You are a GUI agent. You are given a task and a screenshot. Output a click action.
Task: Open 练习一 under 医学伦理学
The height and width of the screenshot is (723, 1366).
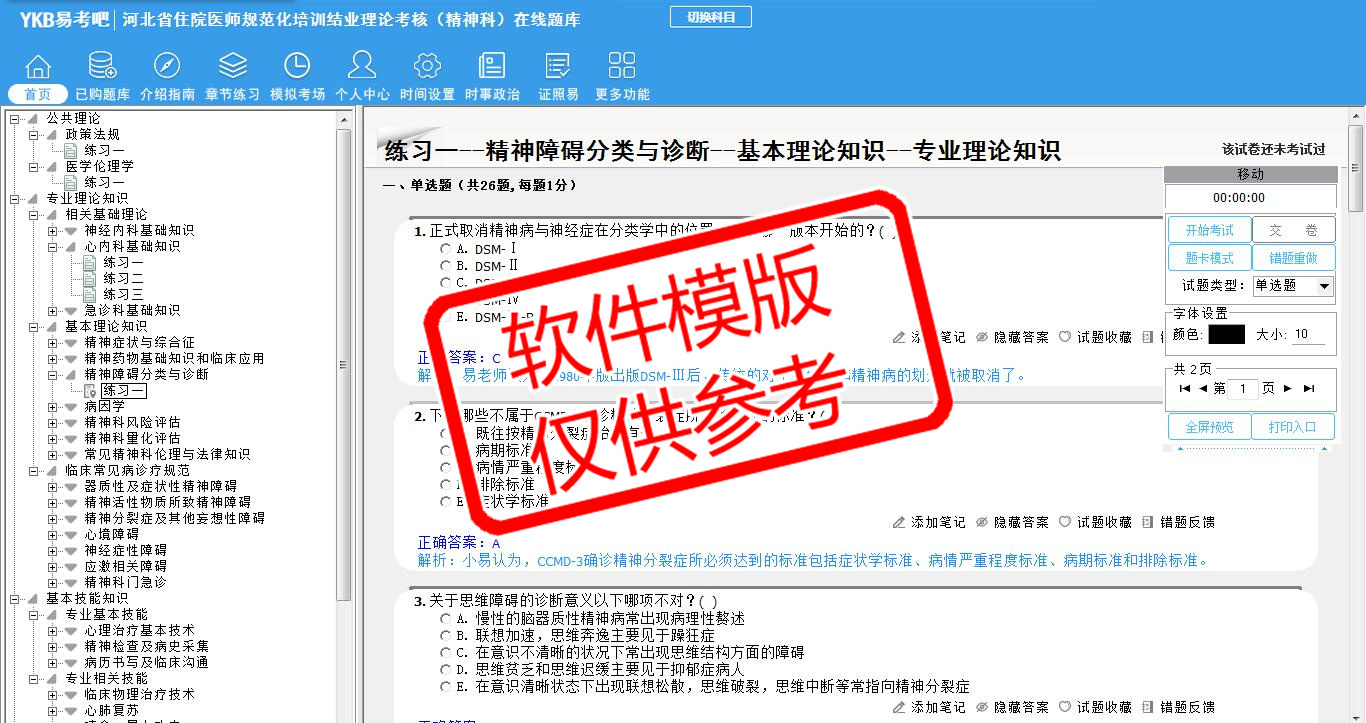[104, 183]
